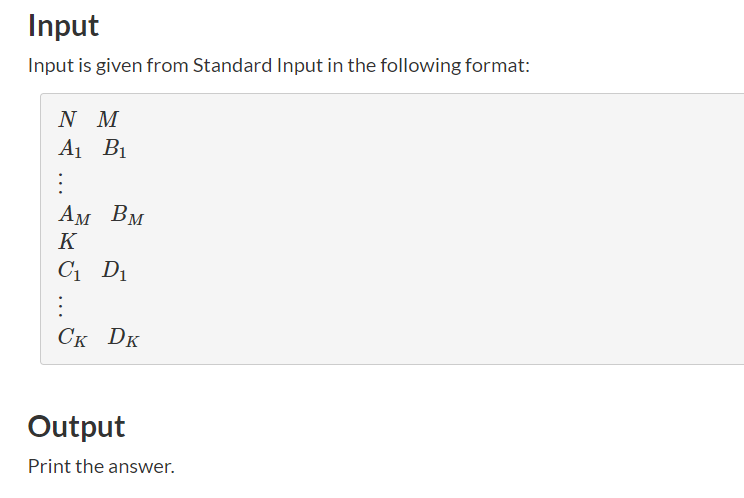The height and width of the screenshot is (498, 744).
Task: Click the Output section heading
Action: (76, 426)
